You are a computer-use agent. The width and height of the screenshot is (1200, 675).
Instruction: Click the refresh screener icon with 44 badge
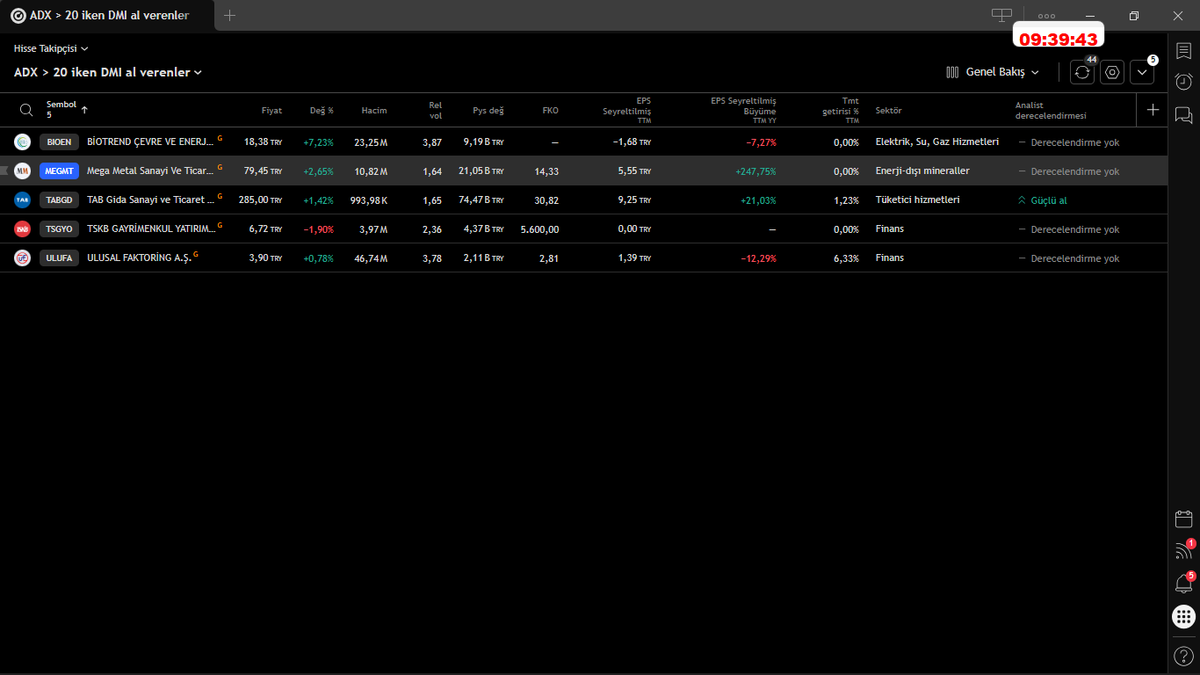[1083, 72]
